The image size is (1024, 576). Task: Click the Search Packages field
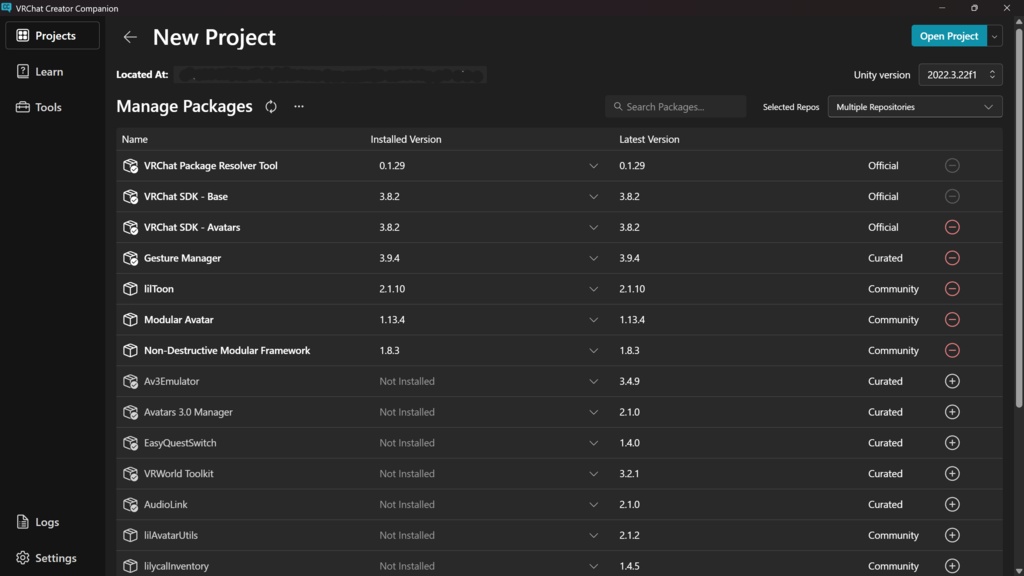[x=676, y=107]
